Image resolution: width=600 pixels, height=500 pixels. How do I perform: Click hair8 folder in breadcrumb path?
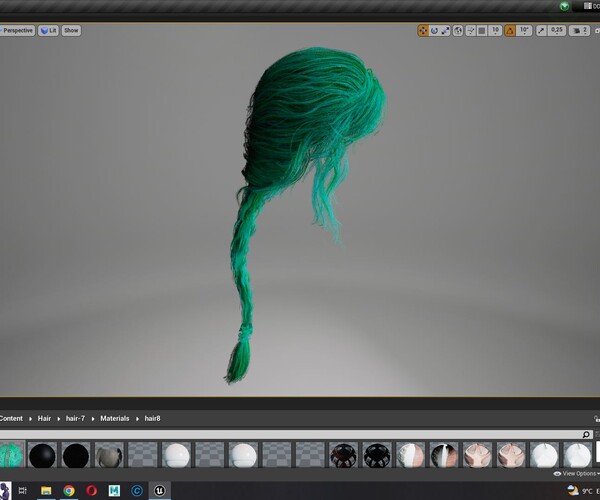(x=152, y=419)
